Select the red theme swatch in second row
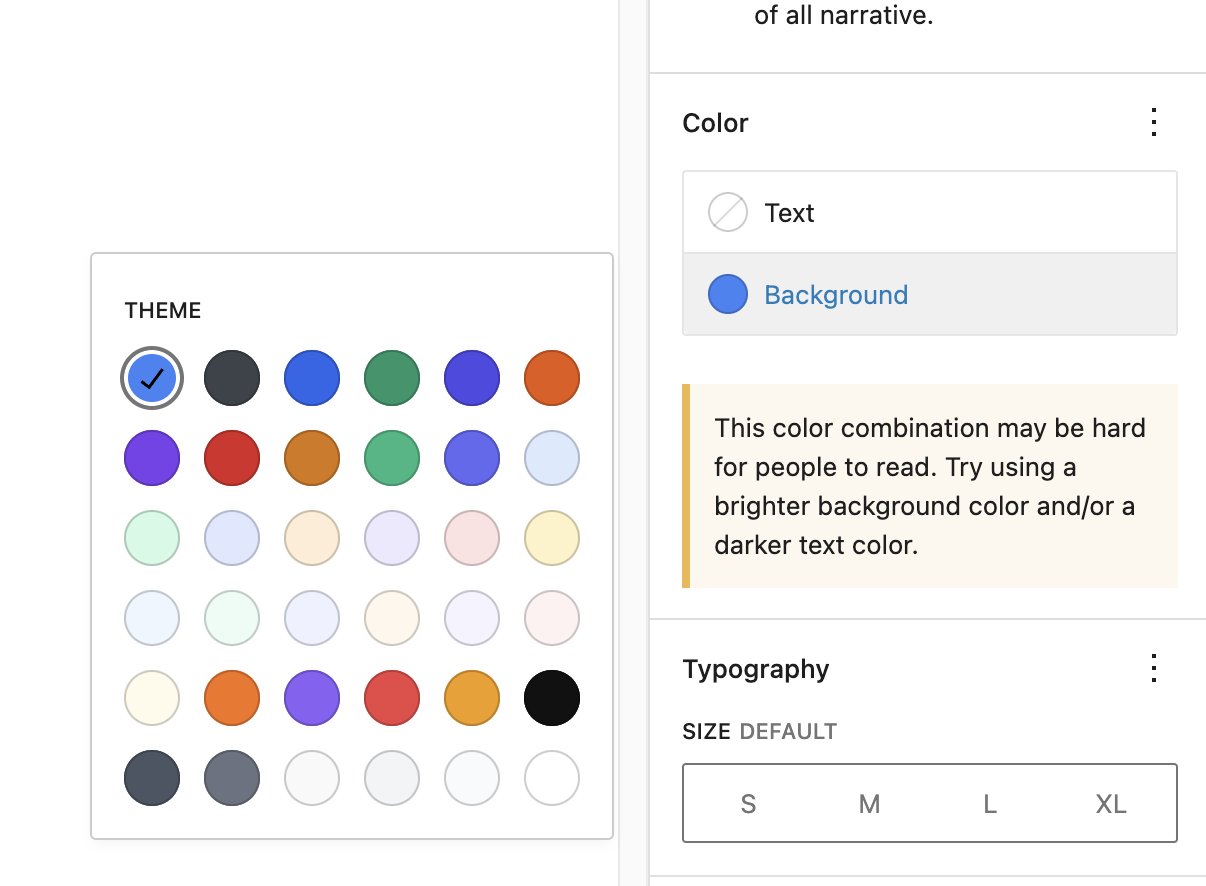This screenshot has width=1206, height=886. pyautogui.click(x=232, y=458)
